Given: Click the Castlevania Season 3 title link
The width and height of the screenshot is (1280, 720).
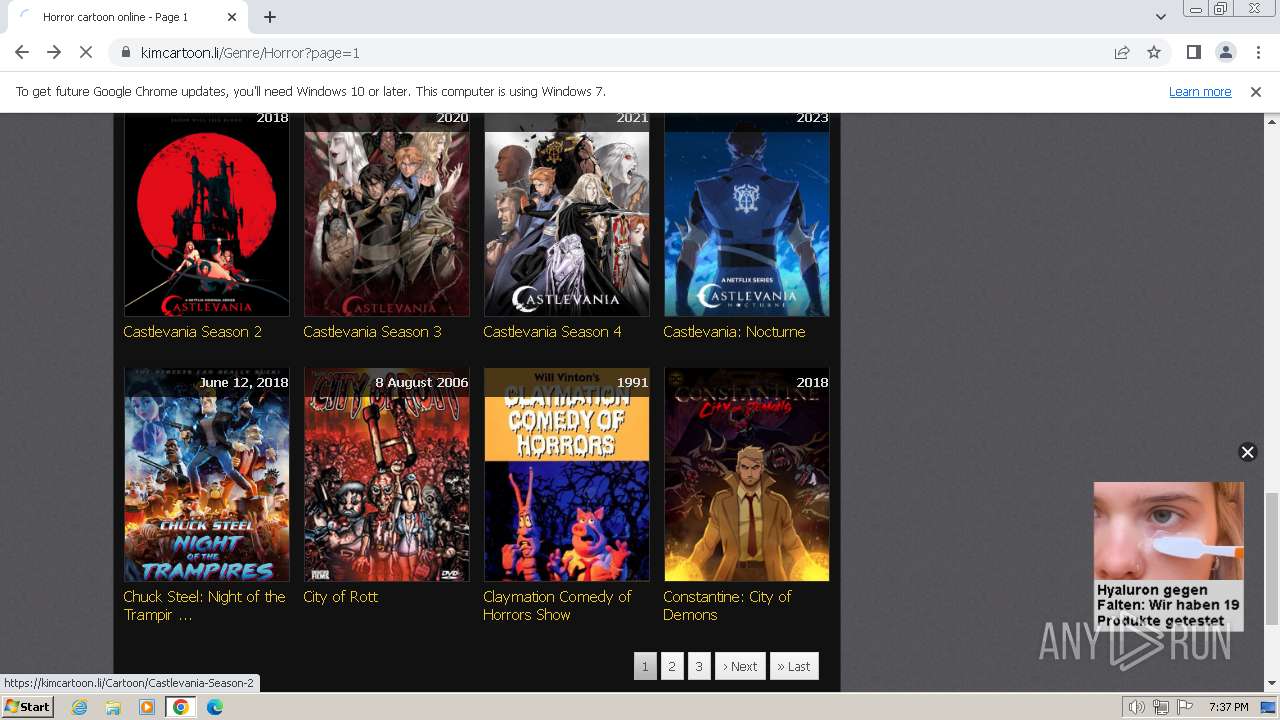Looking at the screenshot, I should 372,332.
